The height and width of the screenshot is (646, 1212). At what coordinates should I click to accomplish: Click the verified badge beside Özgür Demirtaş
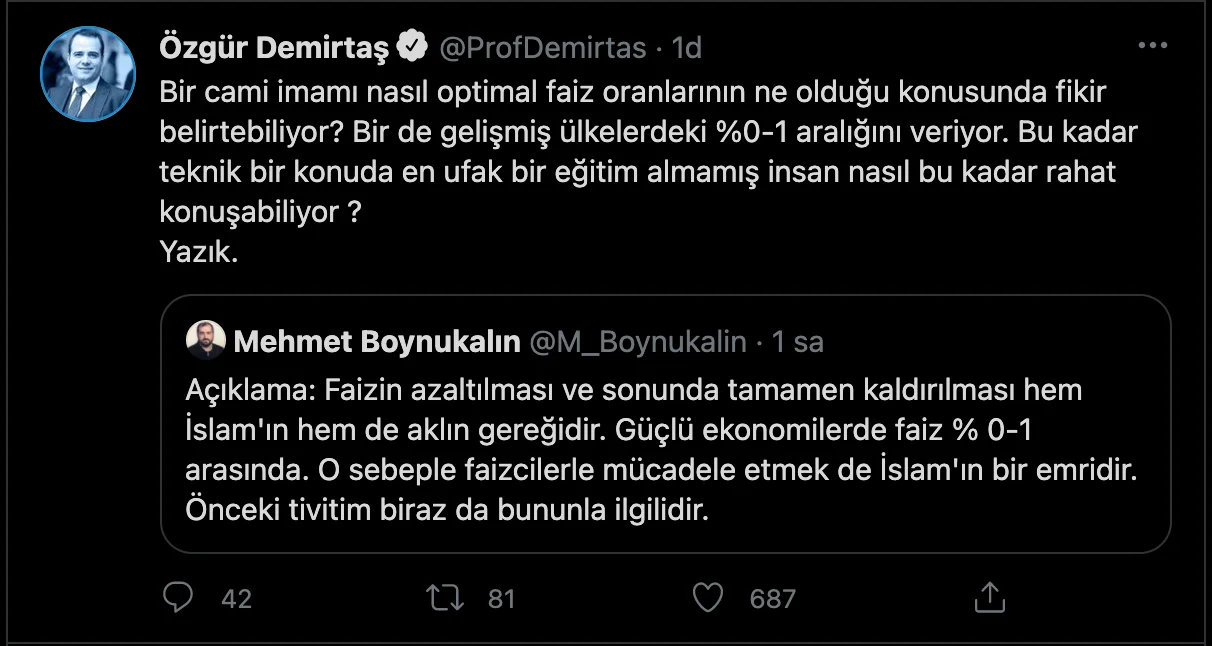coord(413,46)
